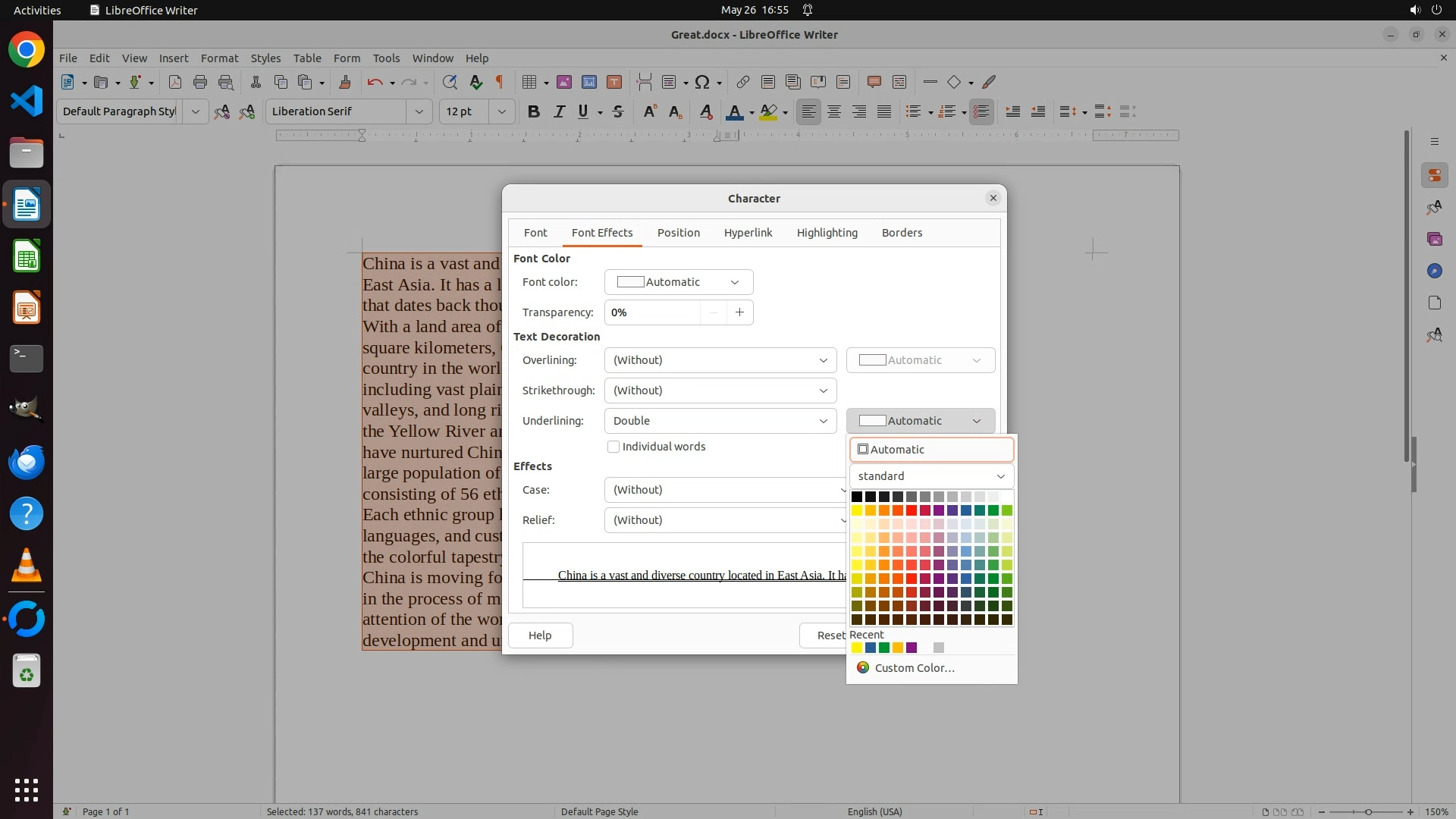Switch to the Highlighting tab
The height and width of the screenshot is (819, 1456).
click(827, 233)
